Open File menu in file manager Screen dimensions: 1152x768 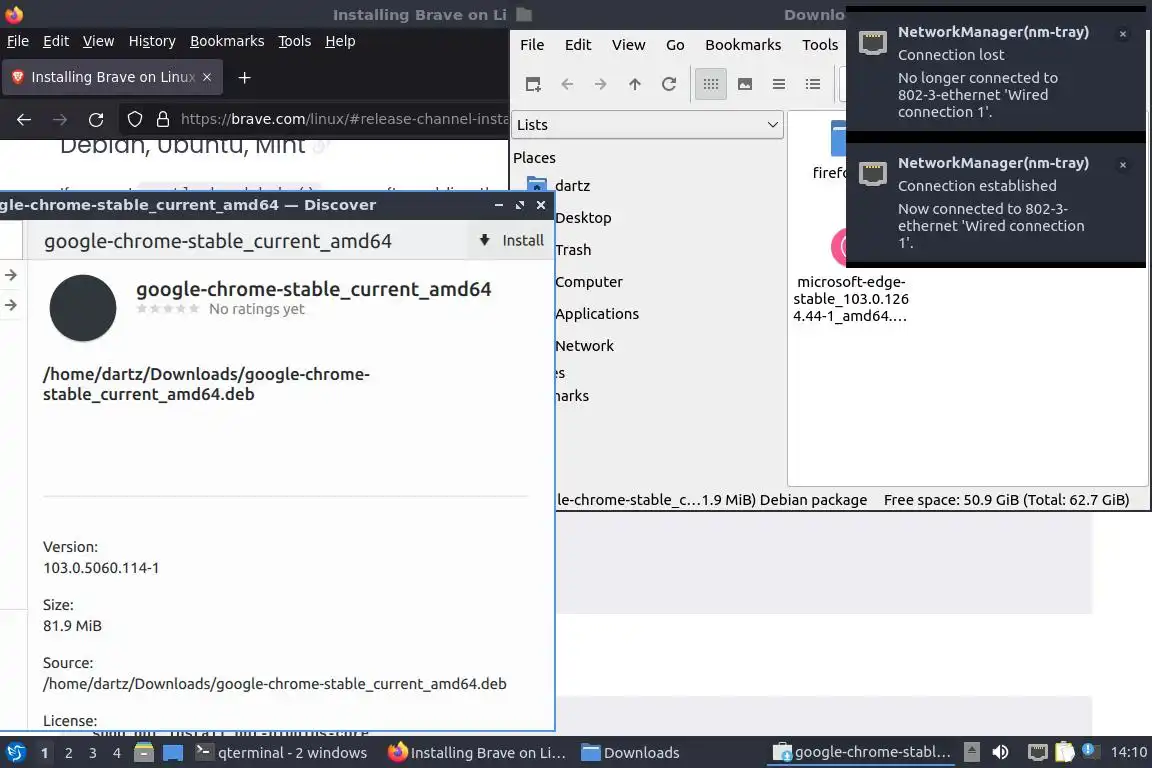pyautogui.click(x=532, y=45)
